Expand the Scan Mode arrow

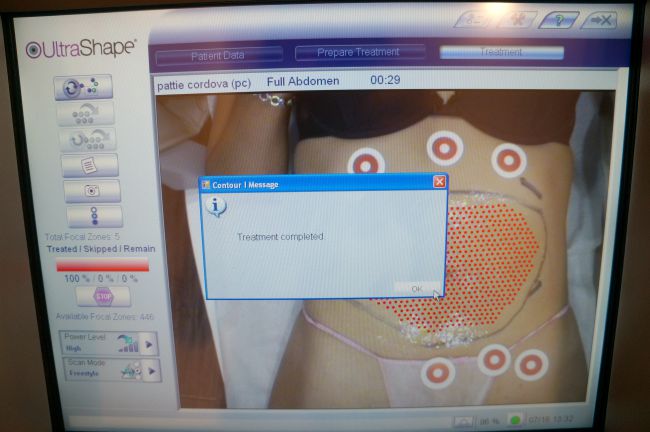click(152, 371)
